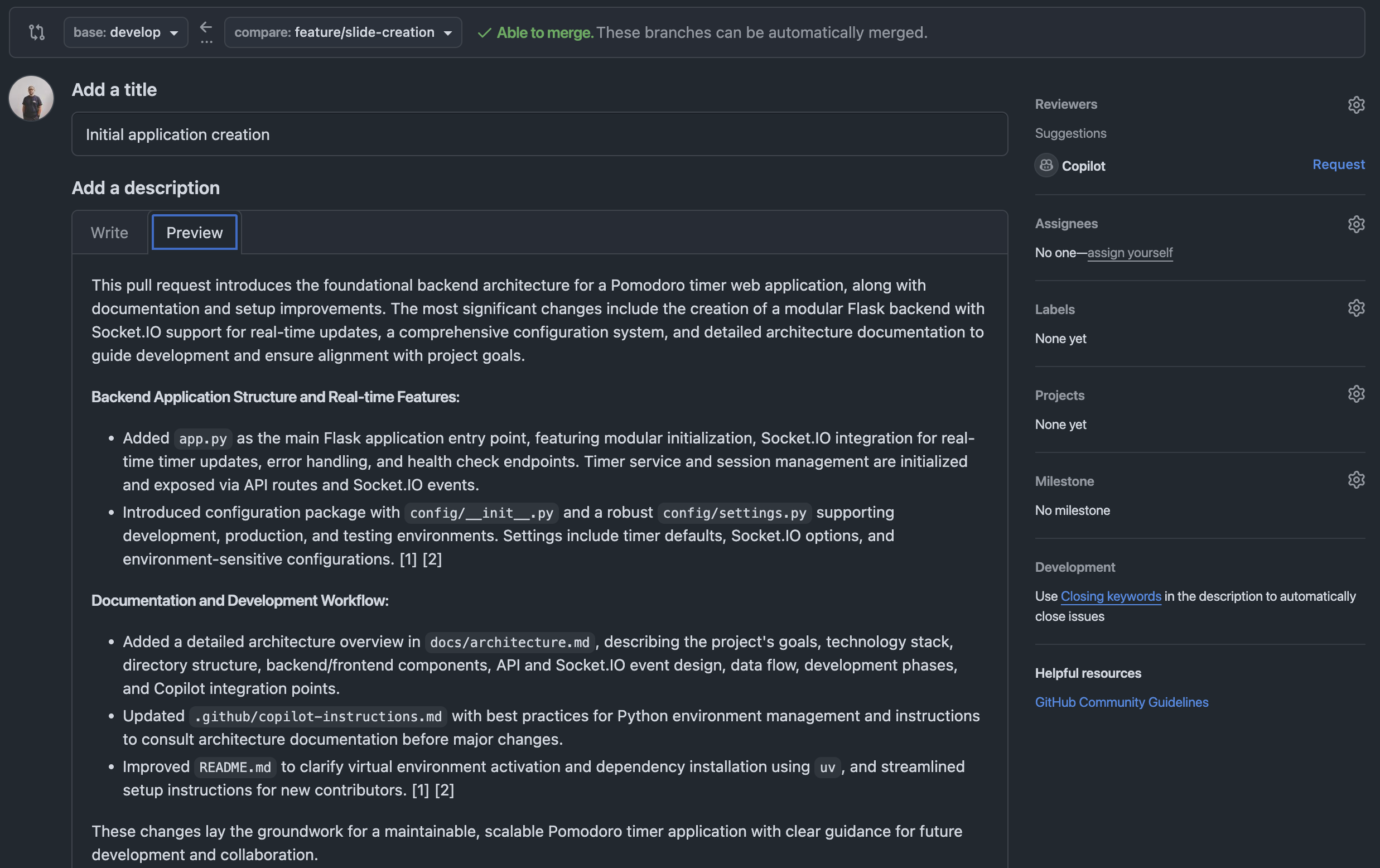Select the Preview tab

(194, 233)
